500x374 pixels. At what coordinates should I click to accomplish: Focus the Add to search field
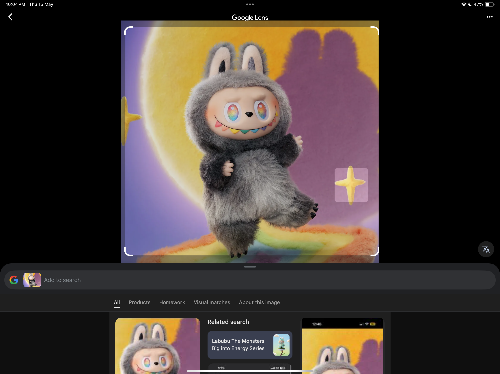click(x=250, y=280)
